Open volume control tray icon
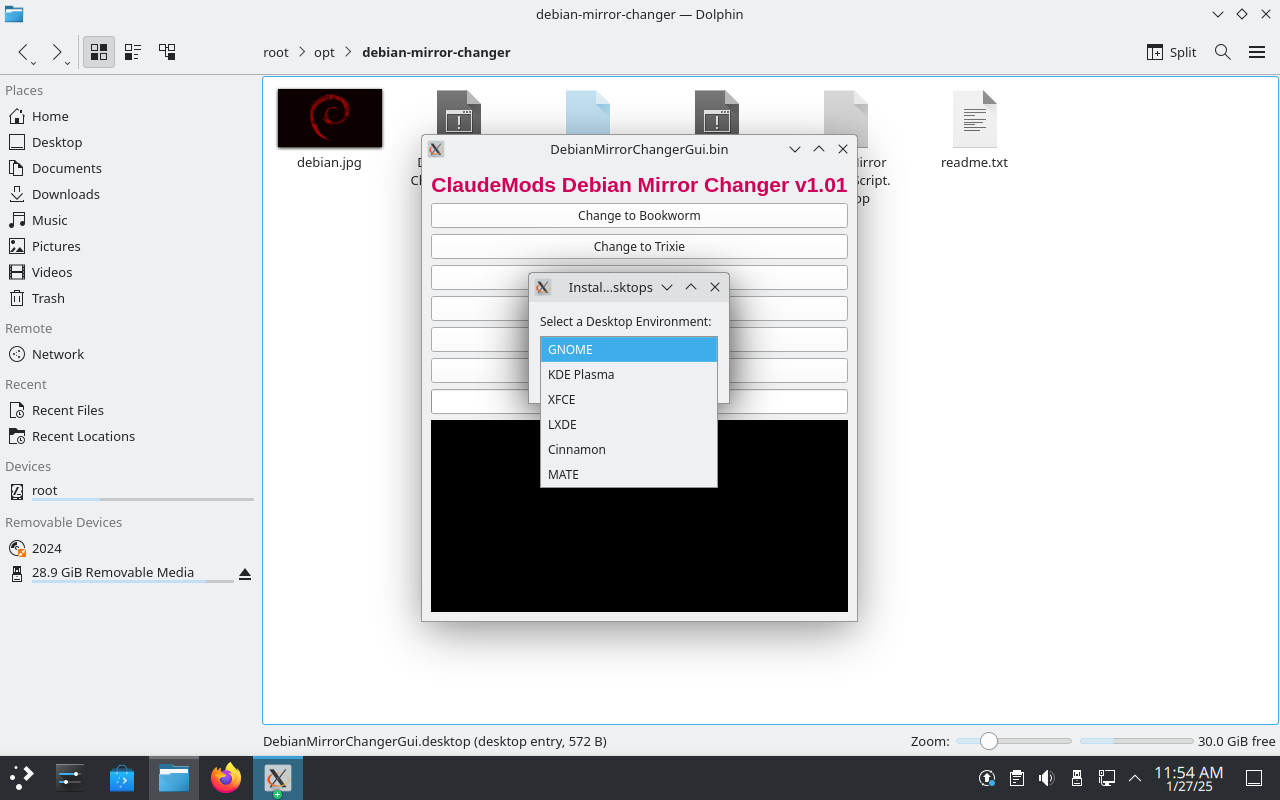Image resolution: width=1280 pixels, height=800 pixels. [1047, 778]
